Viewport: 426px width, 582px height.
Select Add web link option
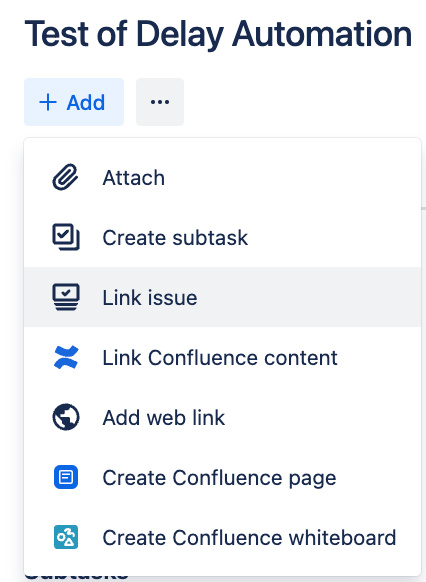(x=222, y=417)
